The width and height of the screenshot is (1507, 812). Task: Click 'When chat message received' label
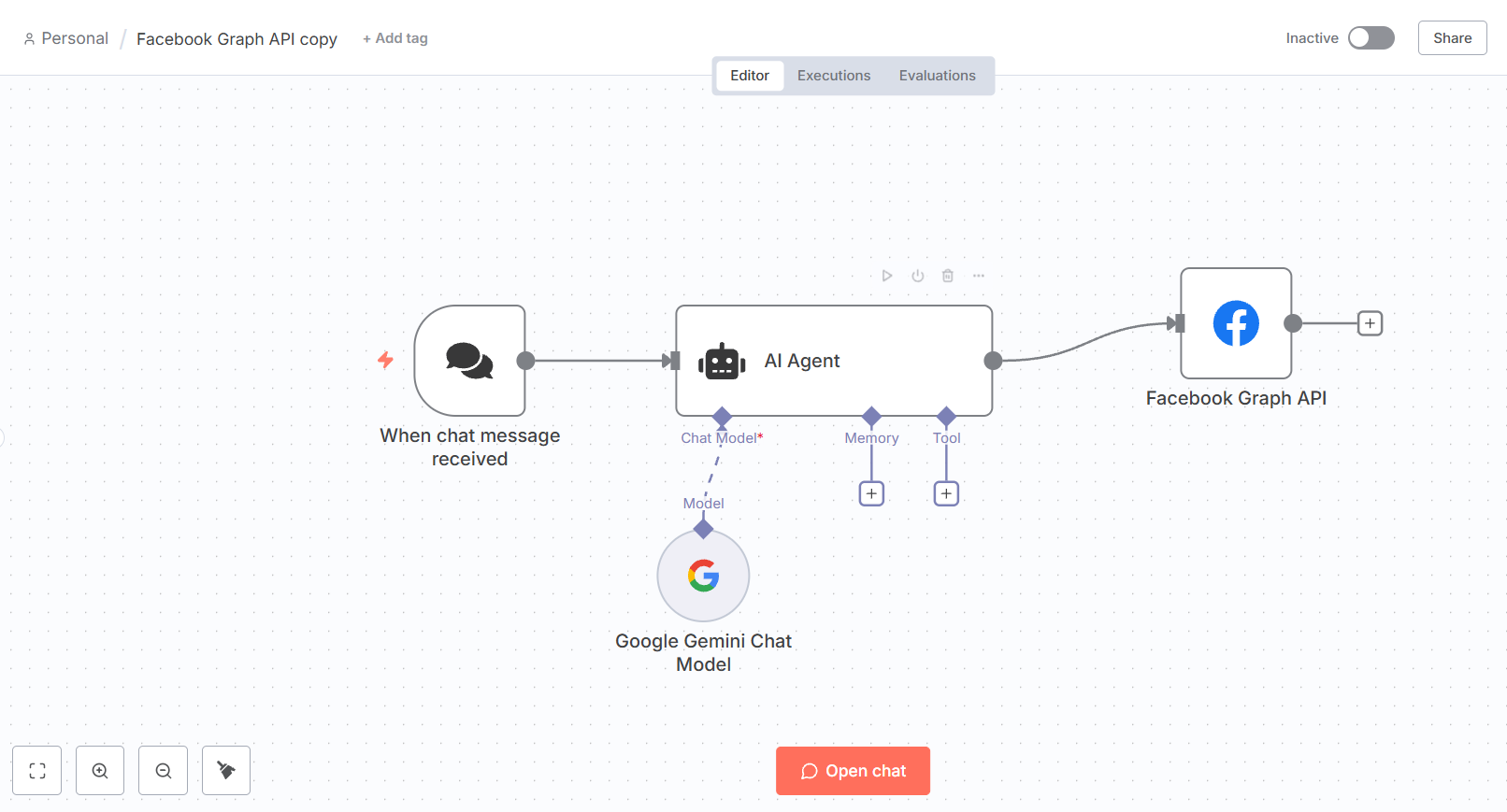coord(470,448)
